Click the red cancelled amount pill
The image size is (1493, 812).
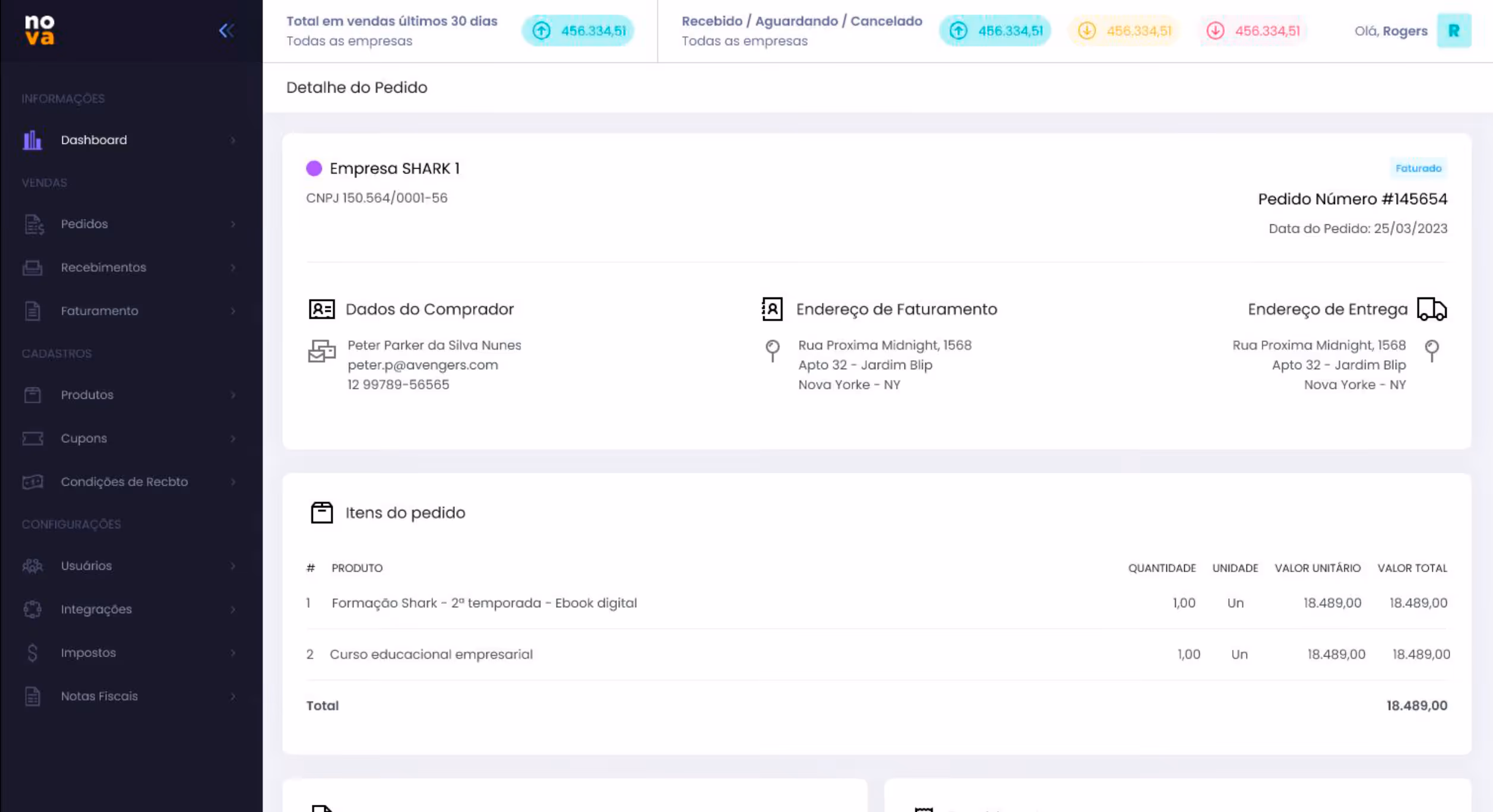[1254, 31]
